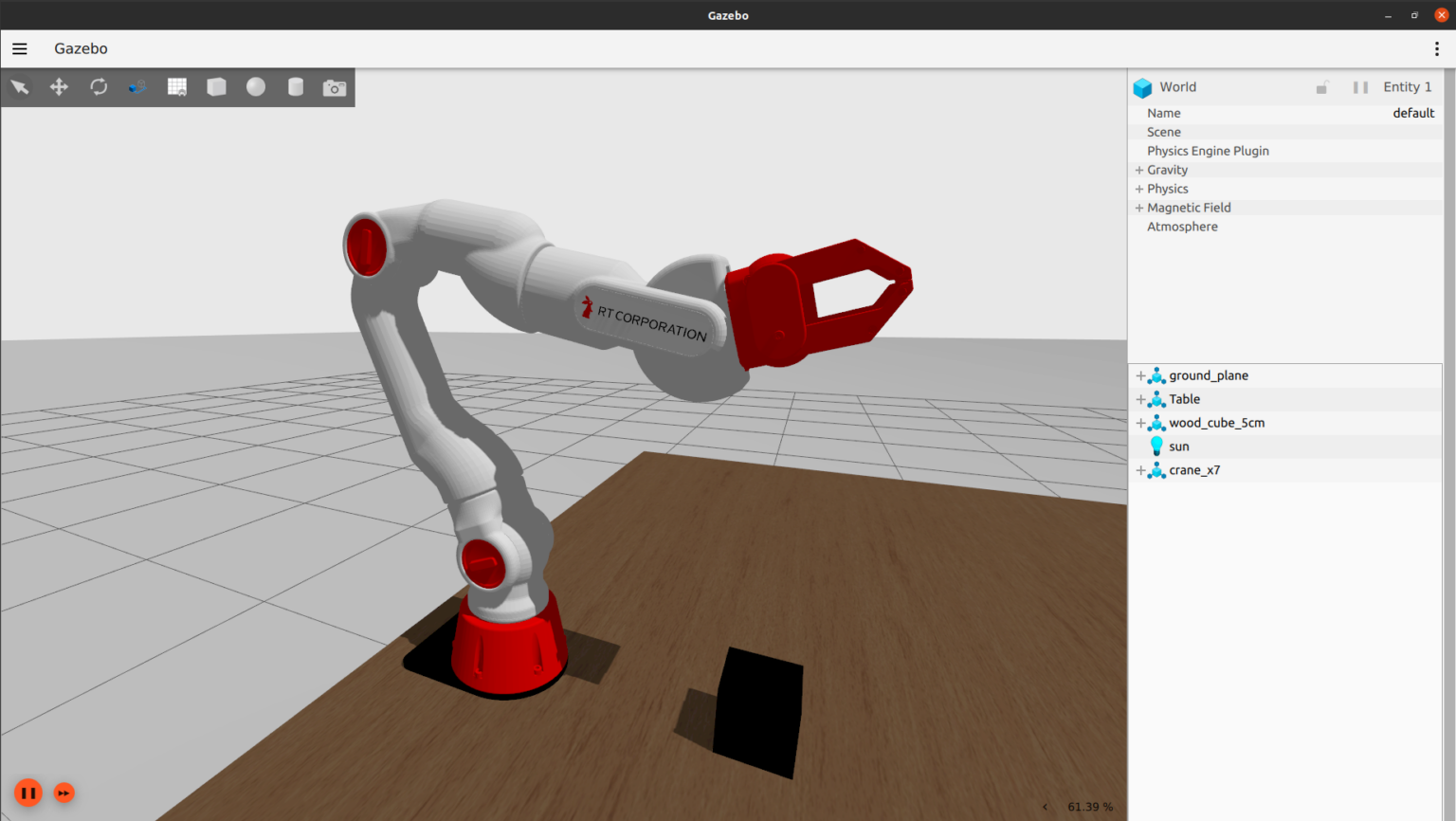
Task: Activate the Rotate mode tool
Action: (99, 87)
